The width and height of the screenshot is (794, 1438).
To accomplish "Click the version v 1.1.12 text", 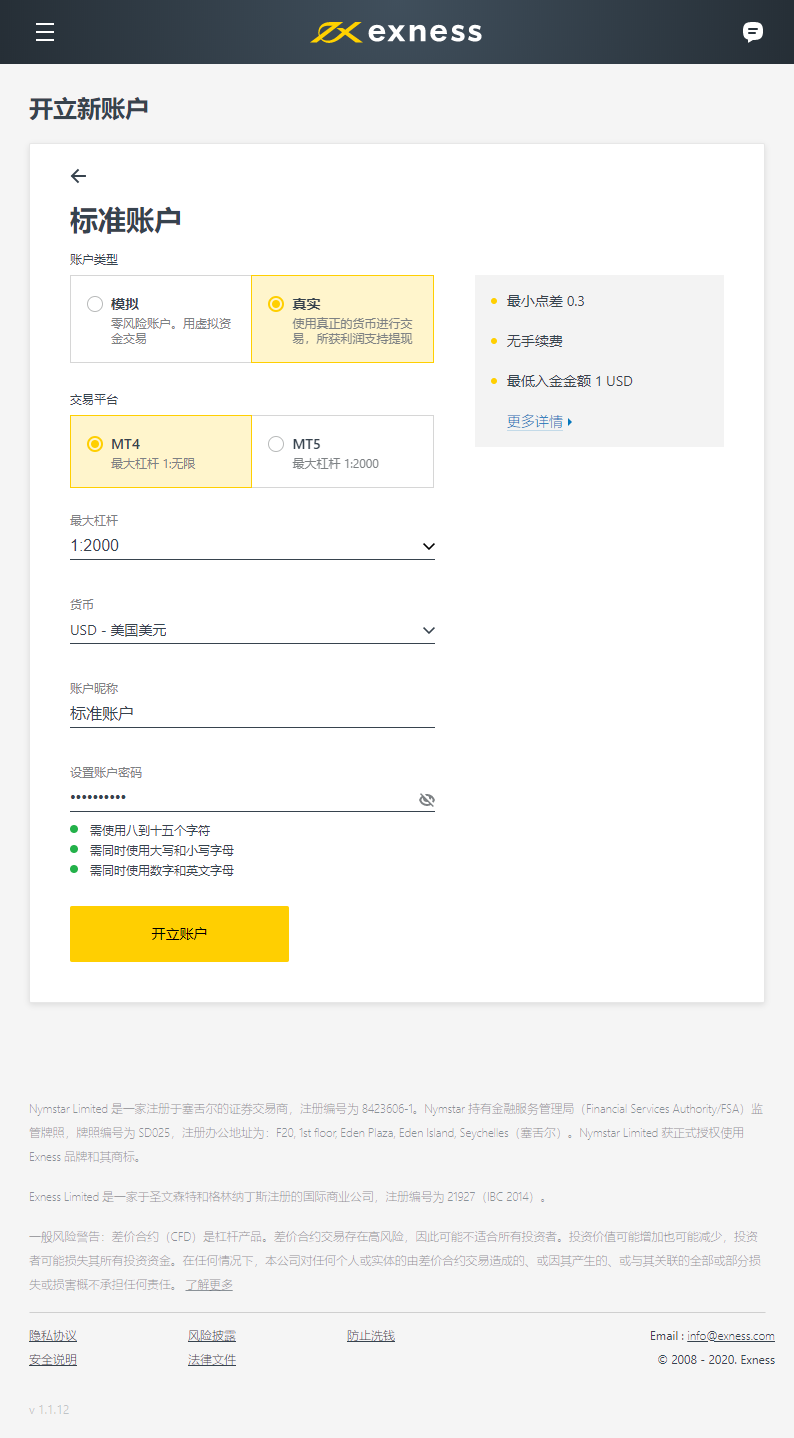I will pyautogui.click(x=49, y=1409).
